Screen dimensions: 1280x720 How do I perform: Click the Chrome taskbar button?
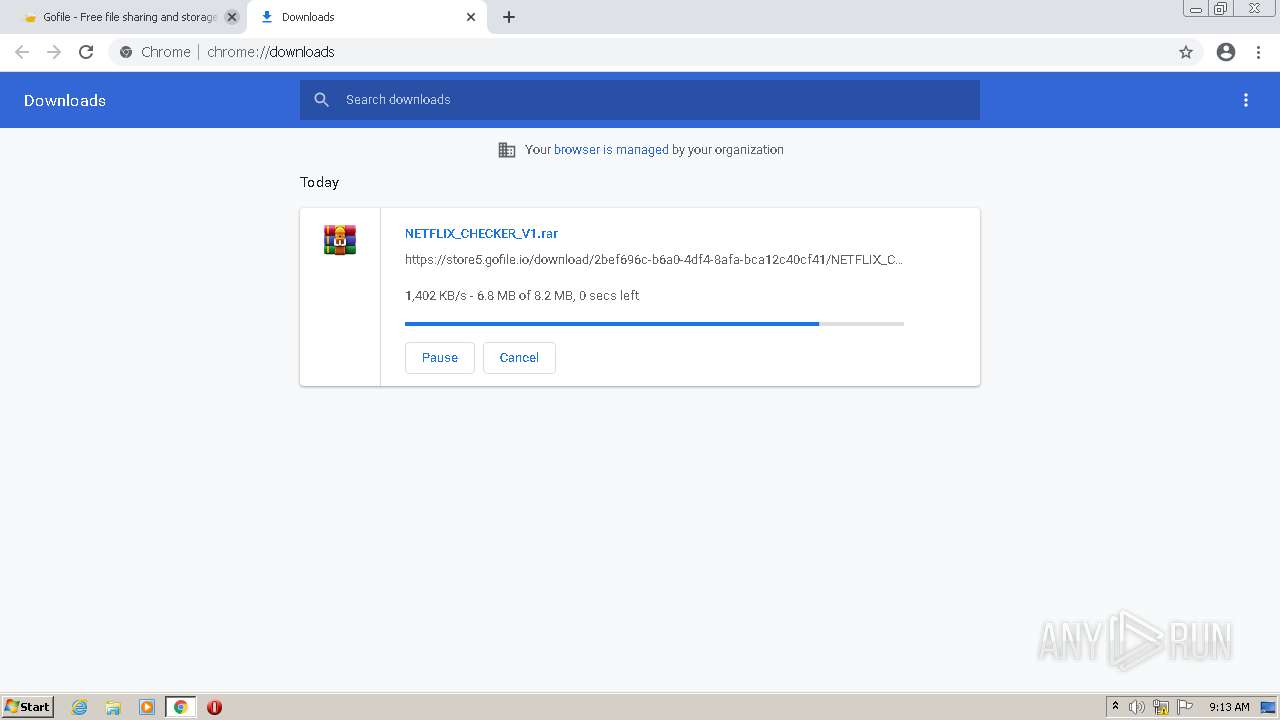pyautogui.click(x=181, y=707)
